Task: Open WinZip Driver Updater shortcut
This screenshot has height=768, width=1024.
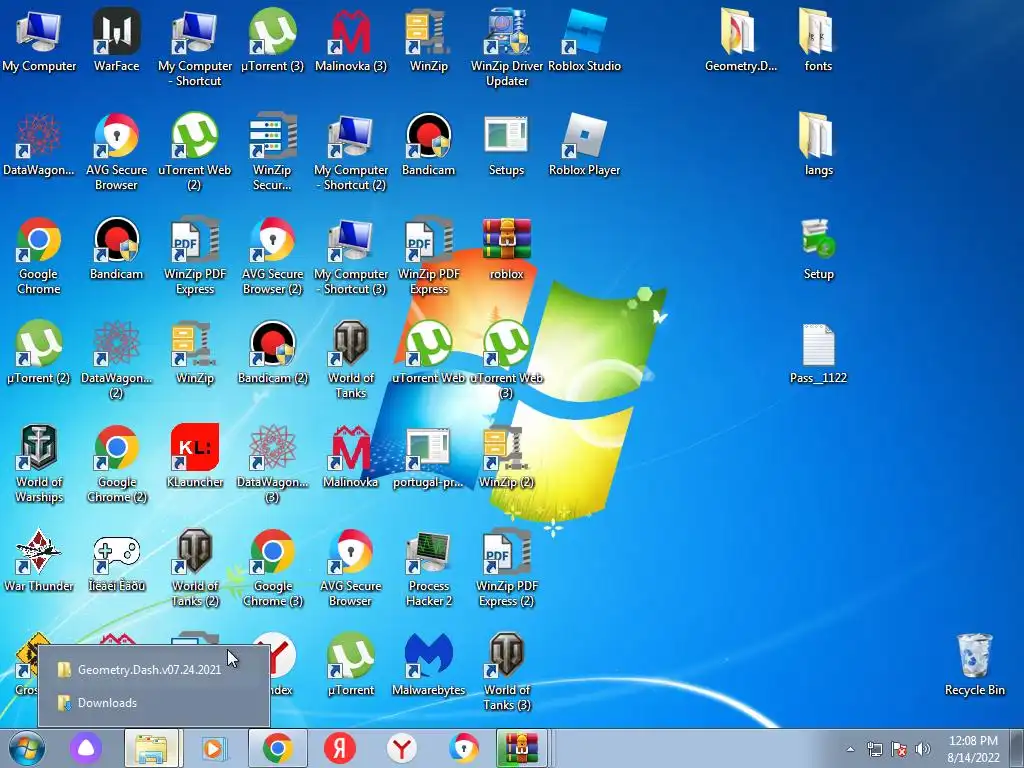Action: click(507, 47)
